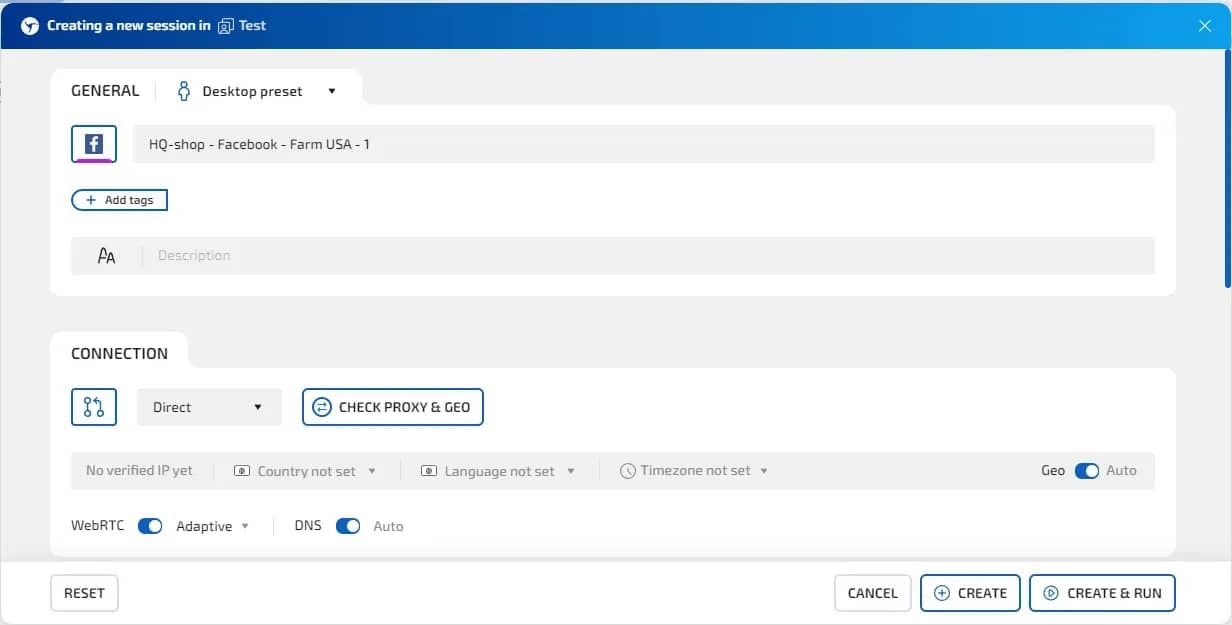Click the RESET button

[x=84, y=593]
